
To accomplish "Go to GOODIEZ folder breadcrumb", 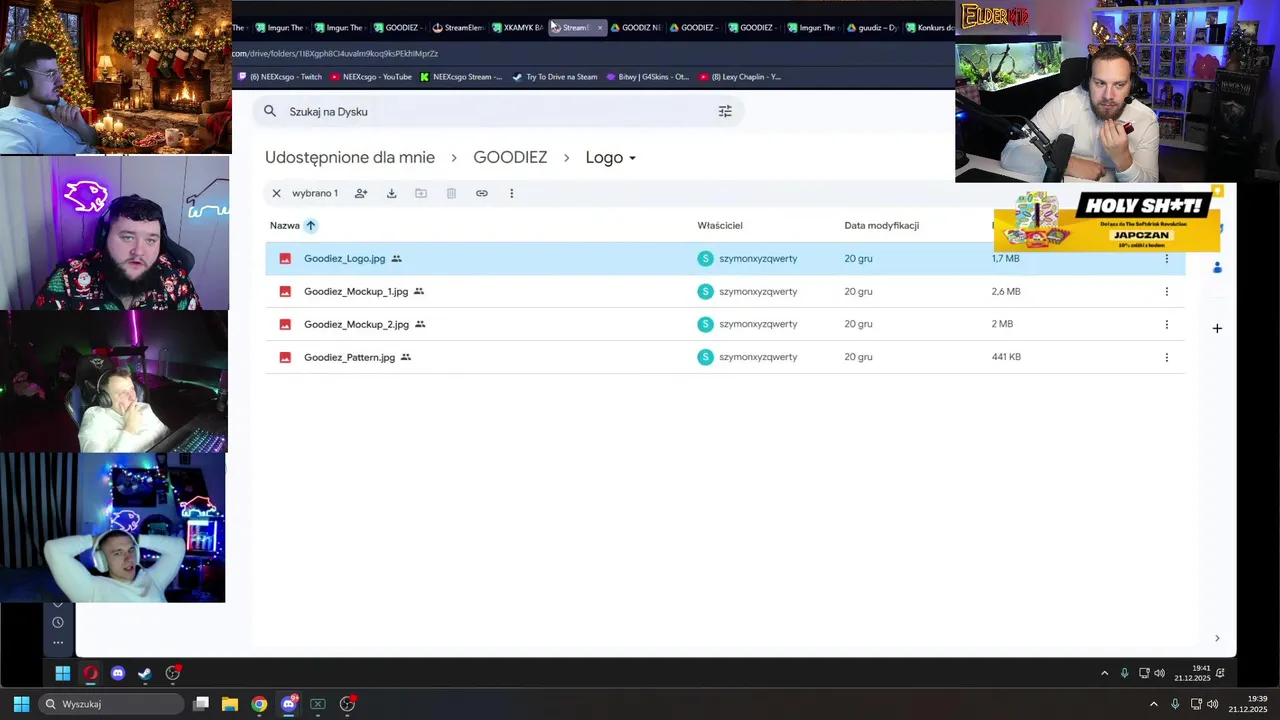I will [x=510, y=157].
